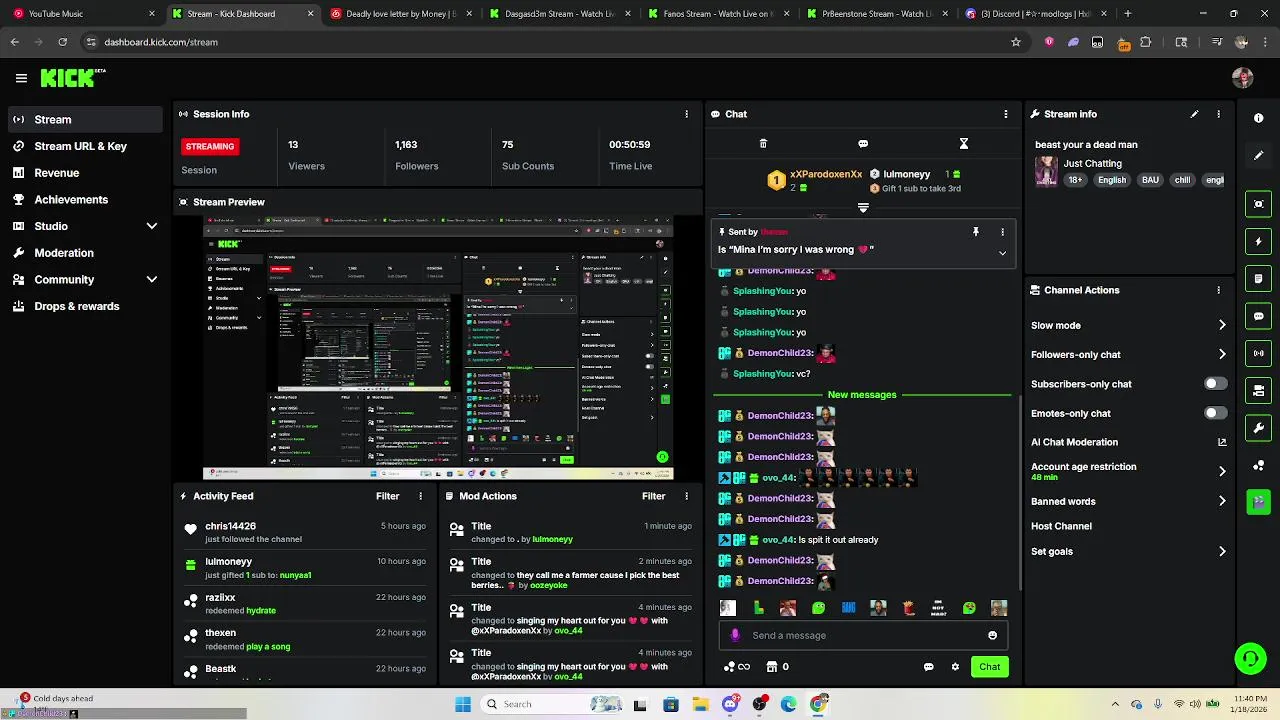Click the shop icon with count 0 below chat
This screenshot has width=1280, height=720.
pos(777,667)
